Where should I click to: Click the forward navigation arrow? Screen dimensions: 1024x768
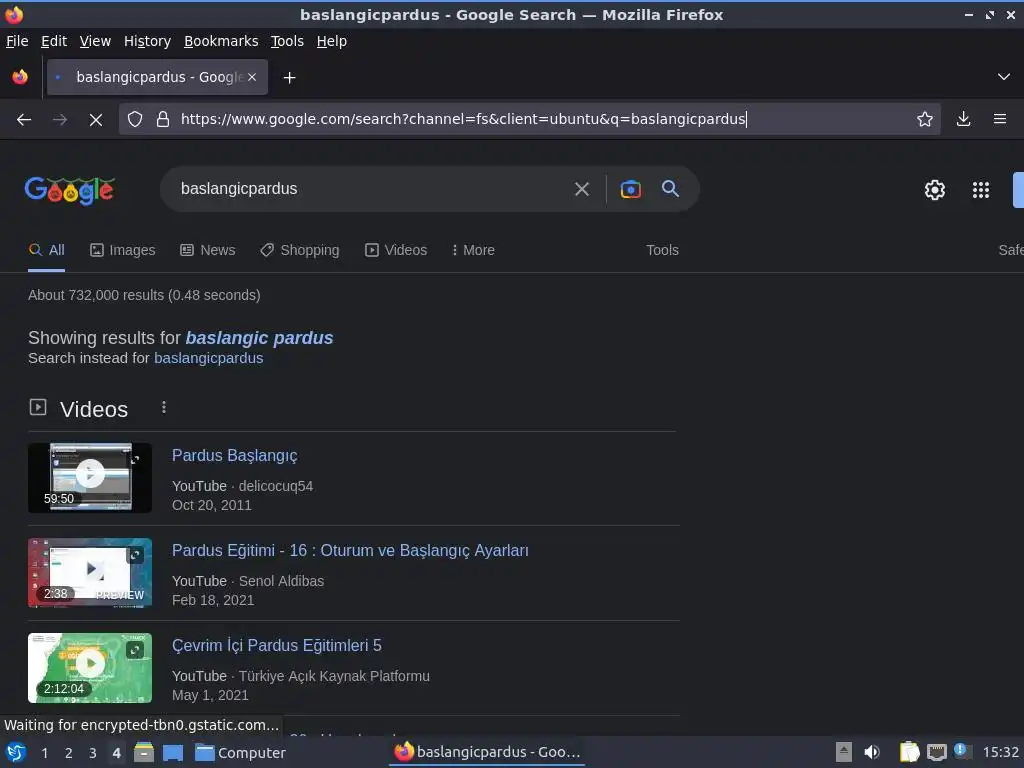point(60,120)
